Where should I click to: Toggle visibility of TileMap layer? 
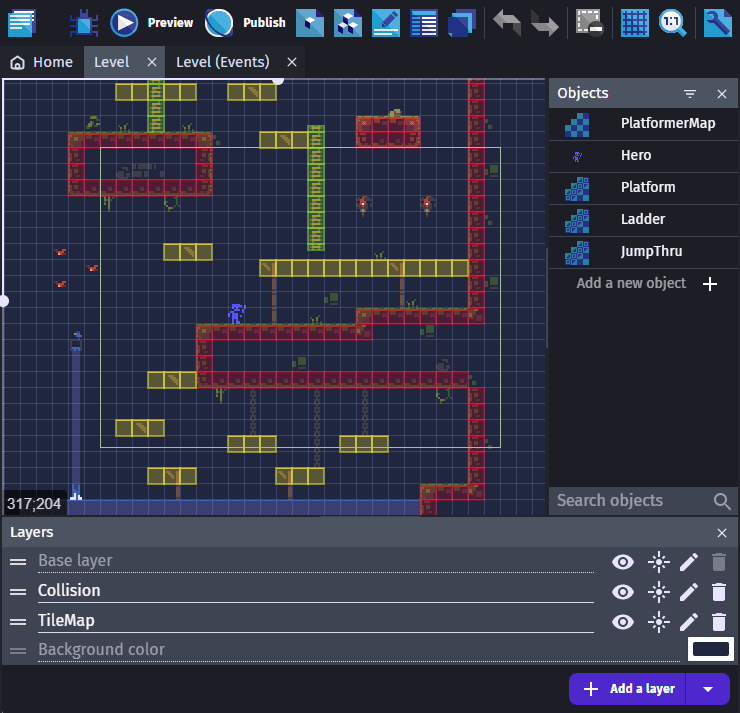coord(623,622)
